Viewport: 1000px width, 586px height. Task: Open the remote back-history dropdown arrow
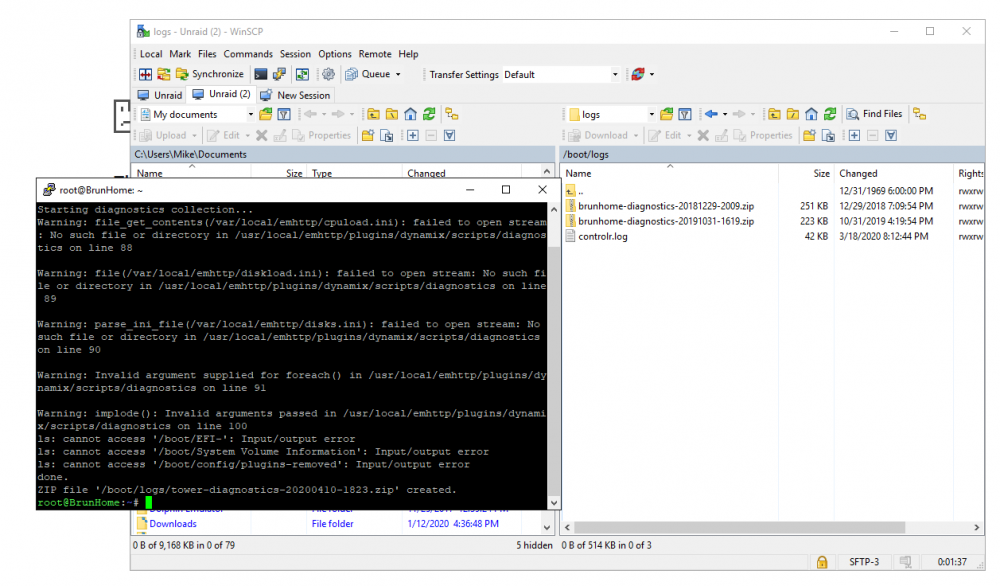coord(724,115)
